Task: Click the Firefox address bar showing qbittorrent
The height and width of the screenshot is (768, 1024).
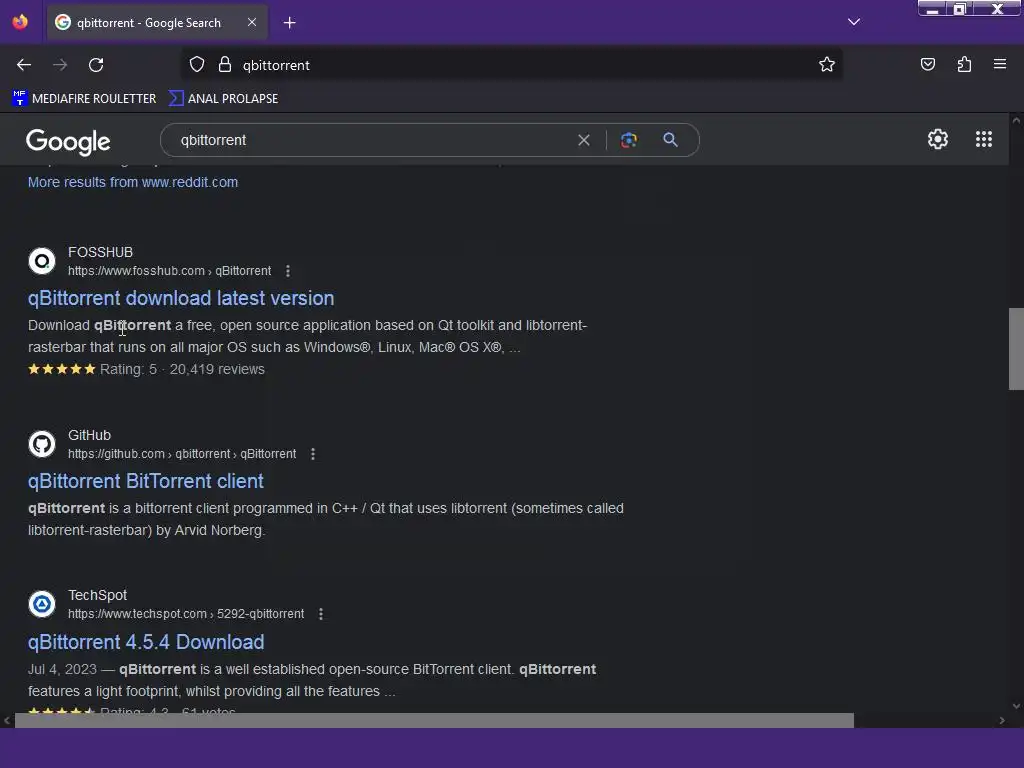Action: (x=511, y=65)
